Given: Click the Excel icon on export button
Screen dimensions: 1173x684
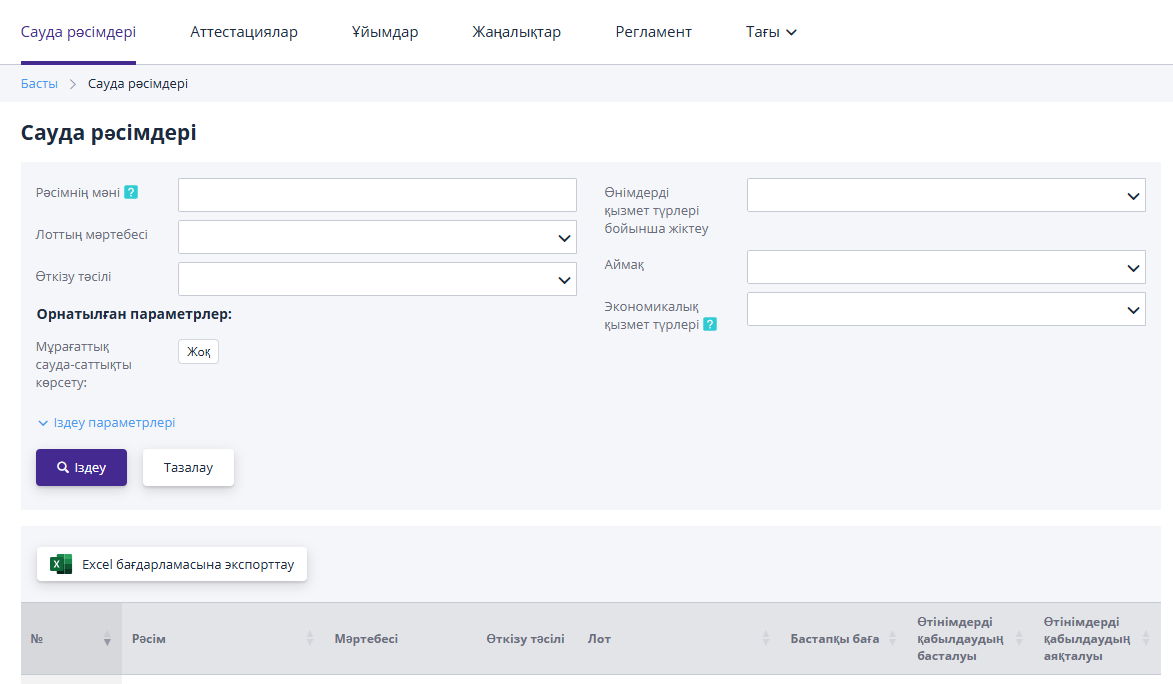Looking at the screenshot, I should 61,564.
